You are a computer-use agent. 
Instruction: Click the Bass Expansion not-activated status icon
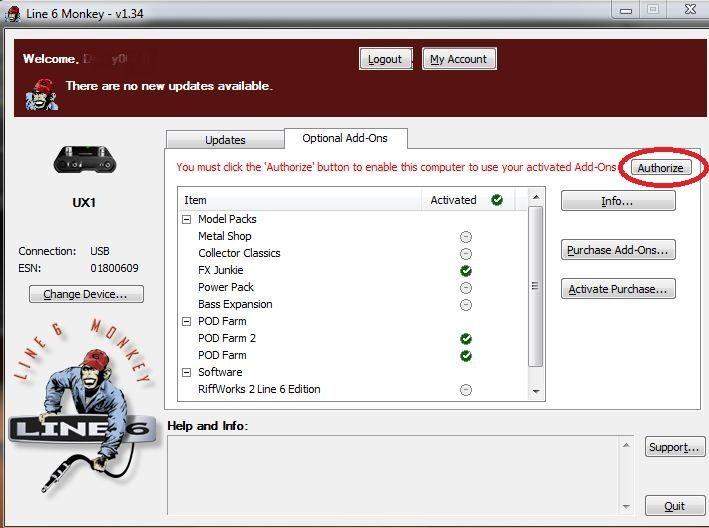pos(466,305)
